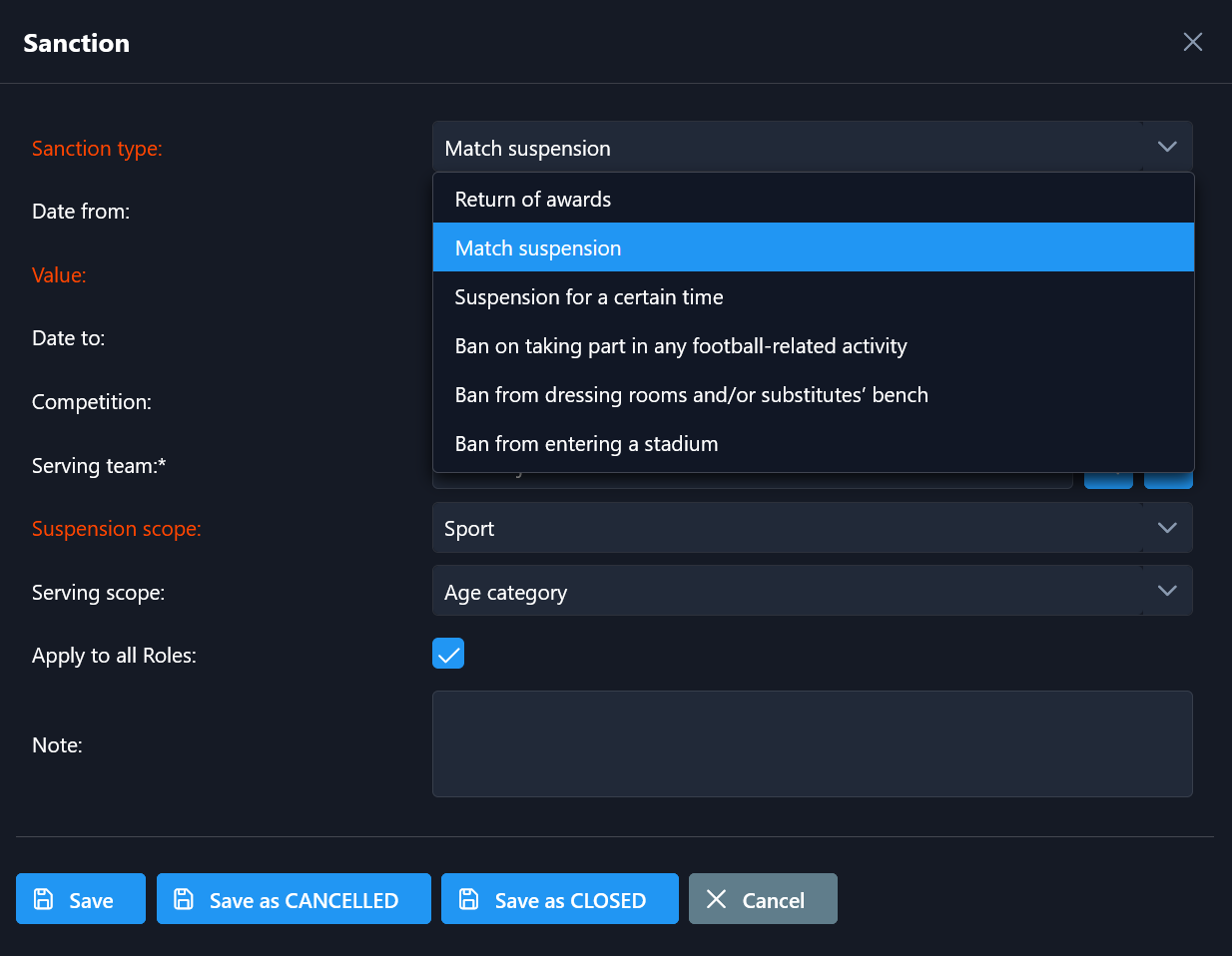Open the Serving scope dropdown showing Age category
The width and height of the screenshot is (1232, 956).
click(x=787, y=592)
